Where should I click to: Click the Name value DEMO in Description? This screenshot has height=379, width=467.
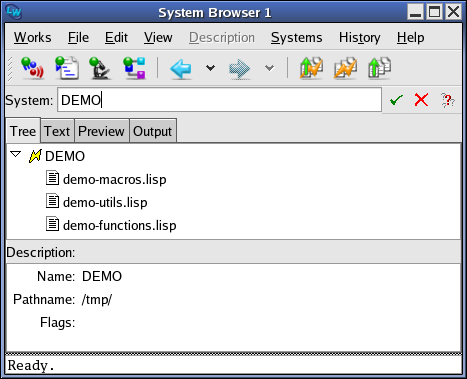click(x=102, y=276)
